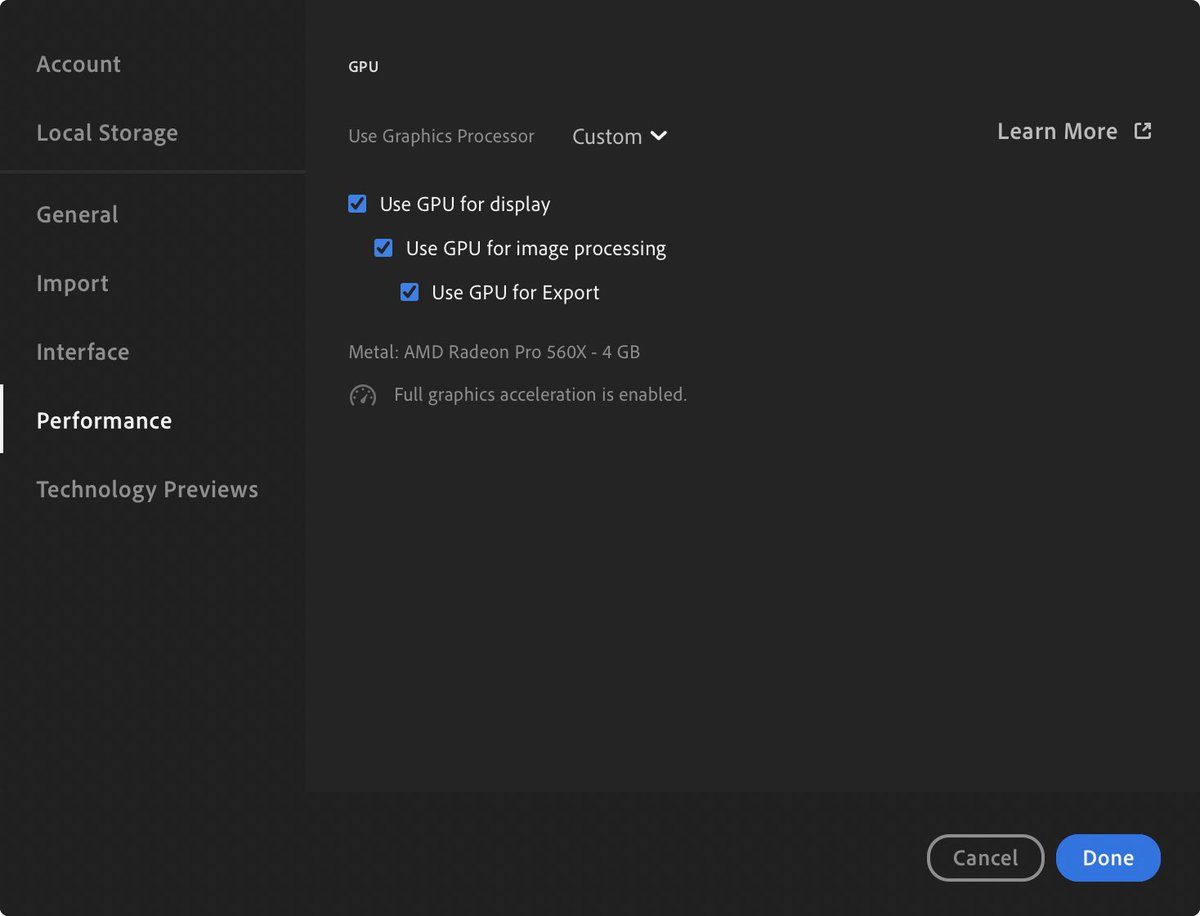Select the Interface settings section
1200x916 pixels.
tap(82, 351)
